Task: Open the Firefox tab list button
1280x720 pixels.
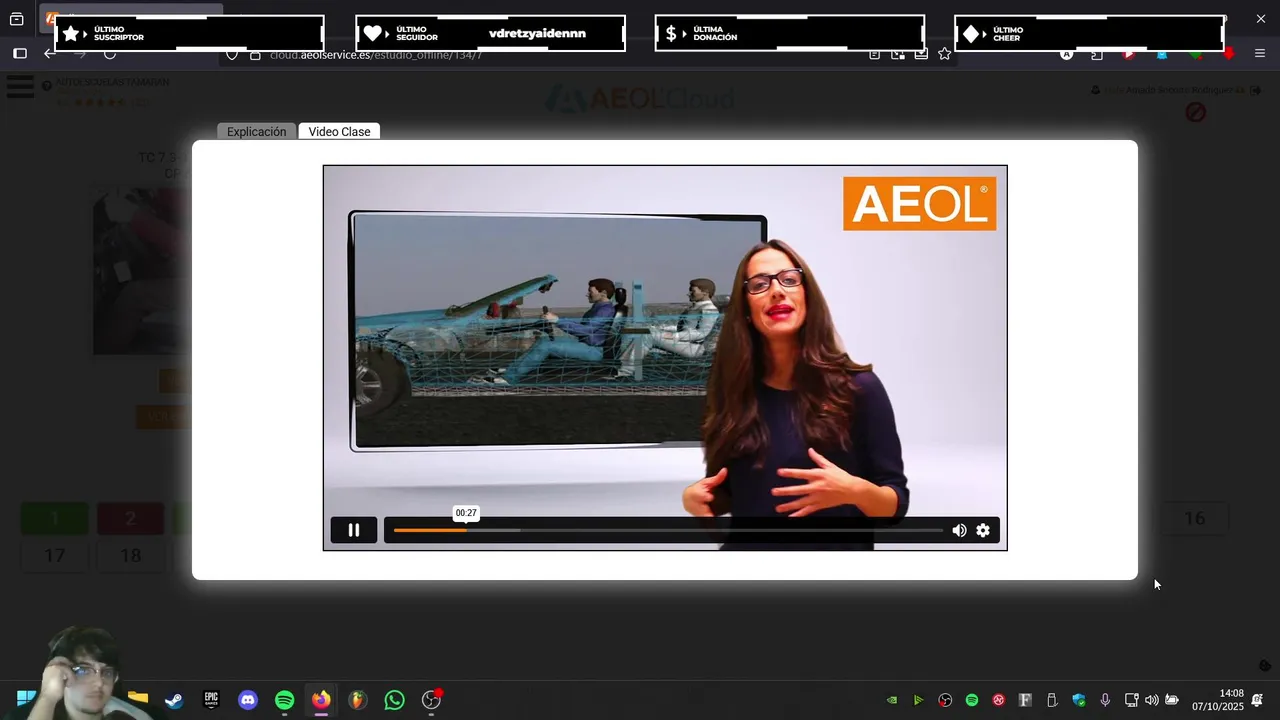Action: click(17, 19)
